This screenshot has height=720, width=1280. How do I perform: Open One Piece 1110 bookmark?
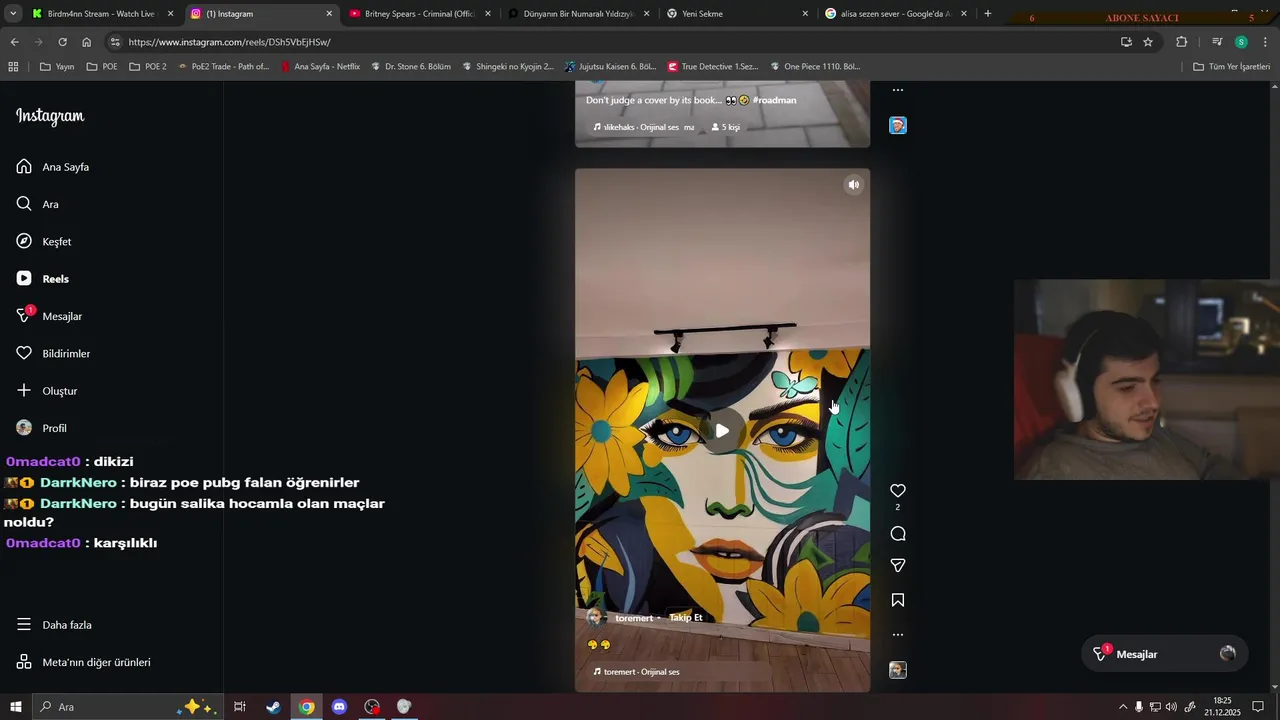(x=814, y=67)
